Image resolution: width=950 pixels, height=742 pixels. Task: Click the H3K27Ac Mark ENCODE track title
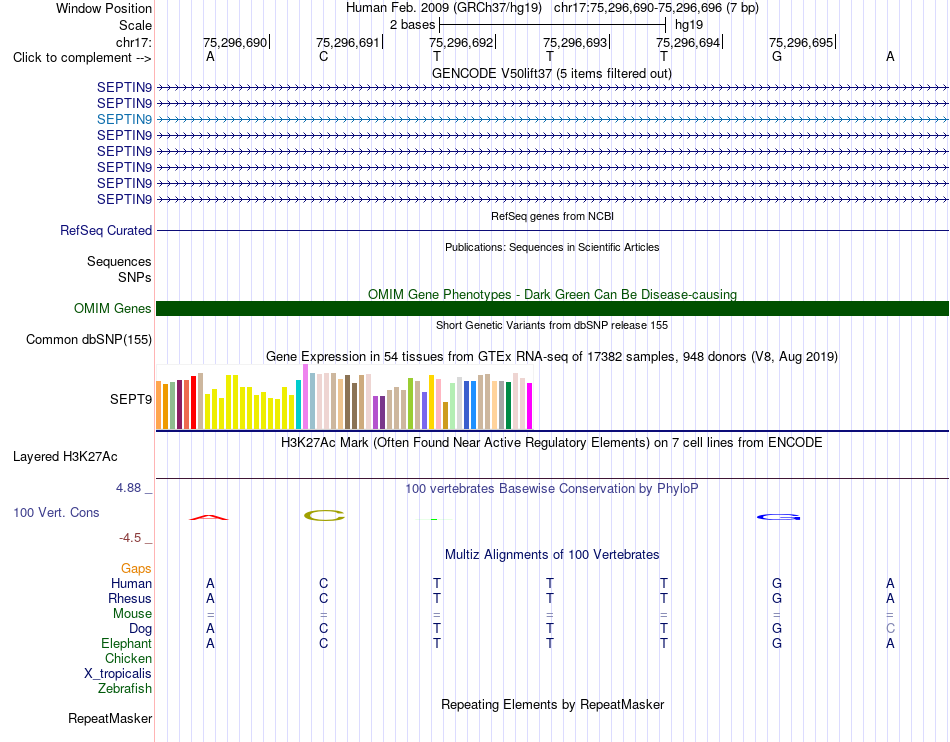click(x=552, y=443)
